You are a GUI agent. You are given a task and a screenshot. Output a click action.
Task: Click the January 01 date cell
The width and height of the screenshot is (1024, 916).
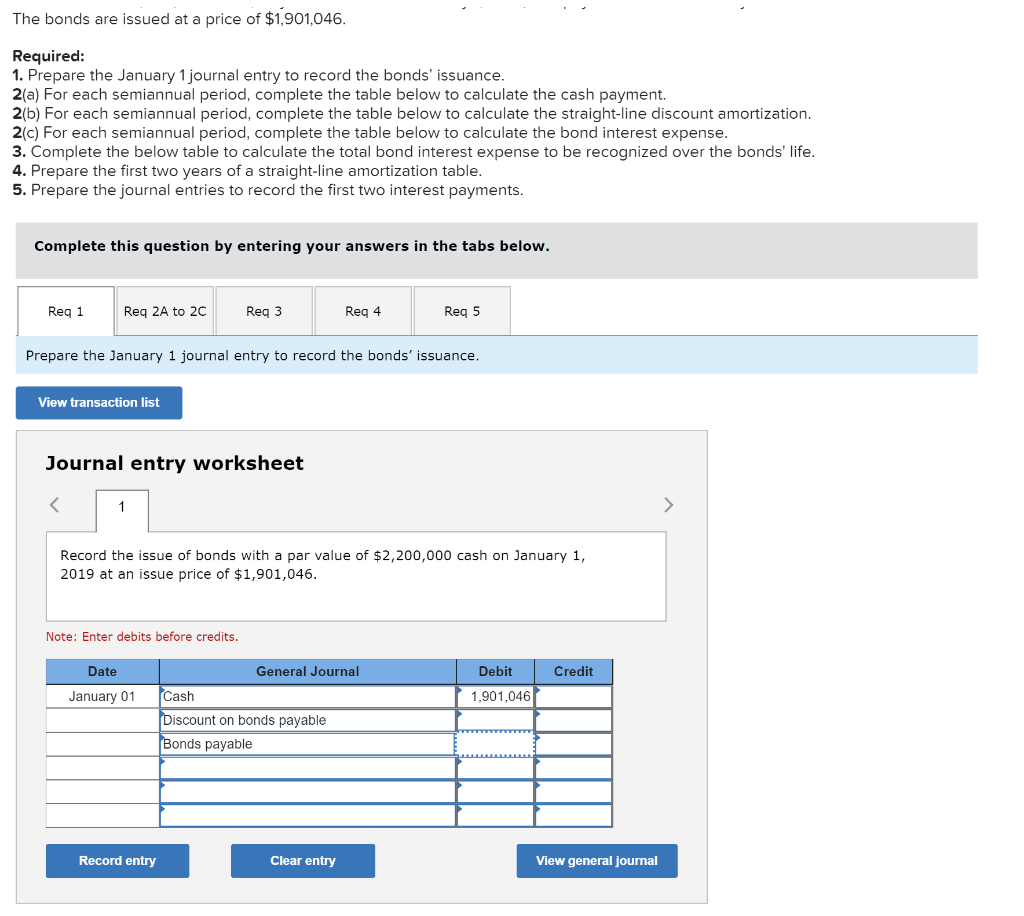pos(103,697)
